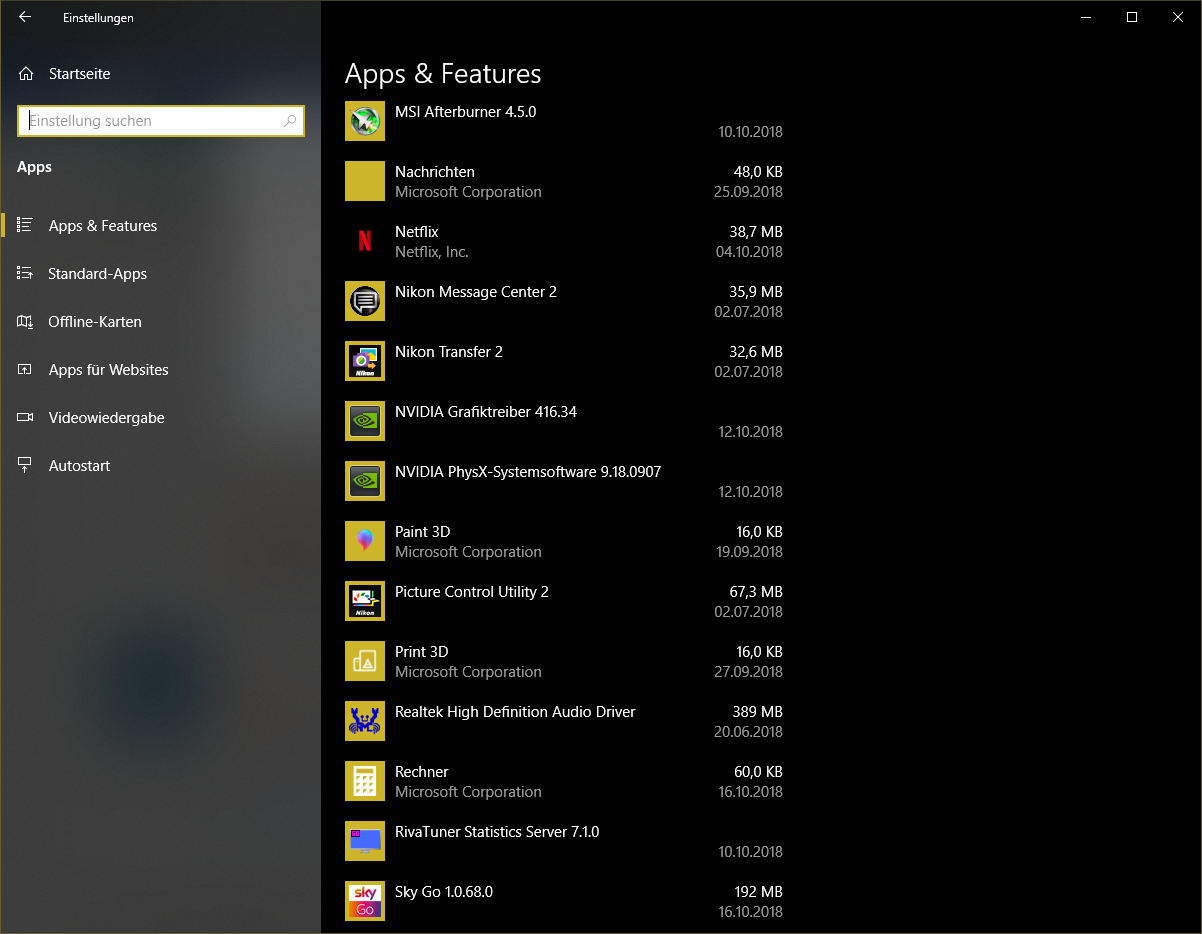Select the Print 3D app name
The height and width of the screenshot is (934, 1202).
pos(422,652)
